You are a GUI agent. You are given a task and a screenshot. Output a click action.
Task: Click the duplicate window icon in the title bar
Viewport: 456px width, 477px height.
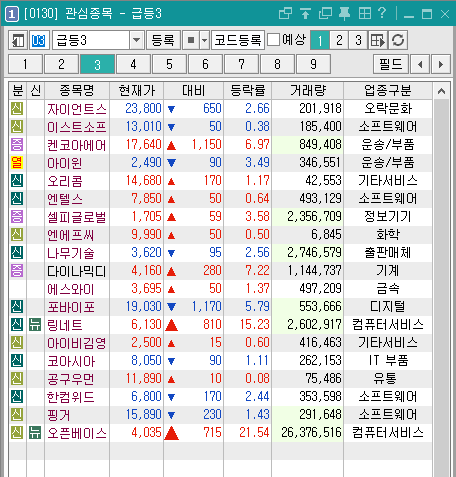coord(325,14)
